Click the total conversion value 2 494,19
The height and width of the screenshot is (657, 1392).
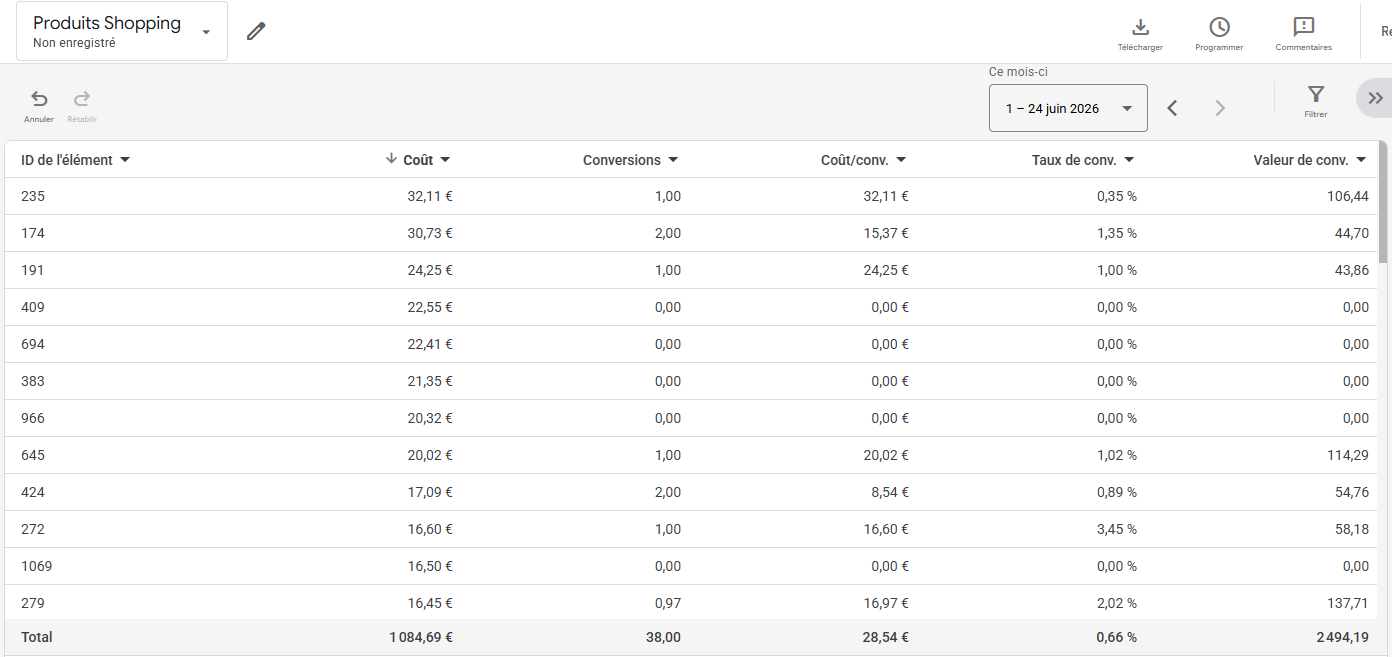click(x=1342, y=637)
